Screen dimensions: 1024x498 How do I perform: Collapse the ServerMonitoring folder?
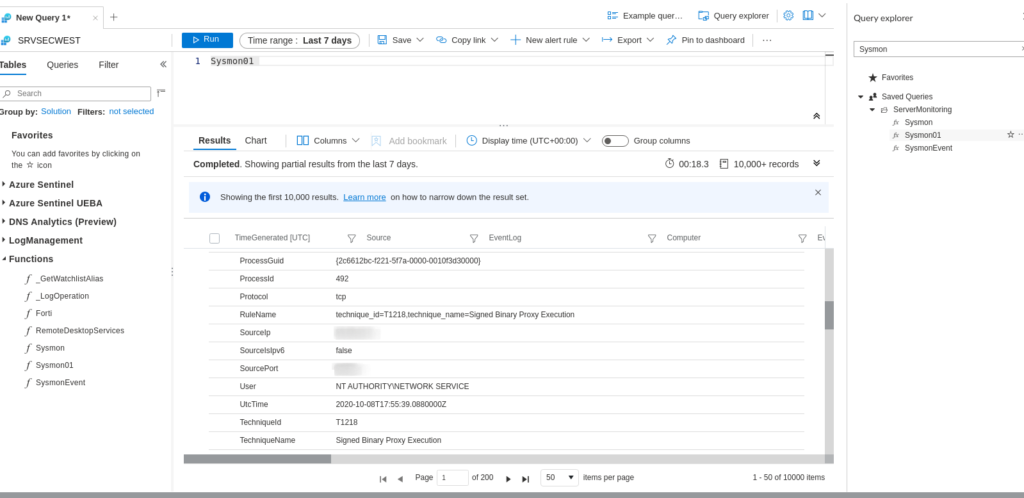[x=872, y=110]
